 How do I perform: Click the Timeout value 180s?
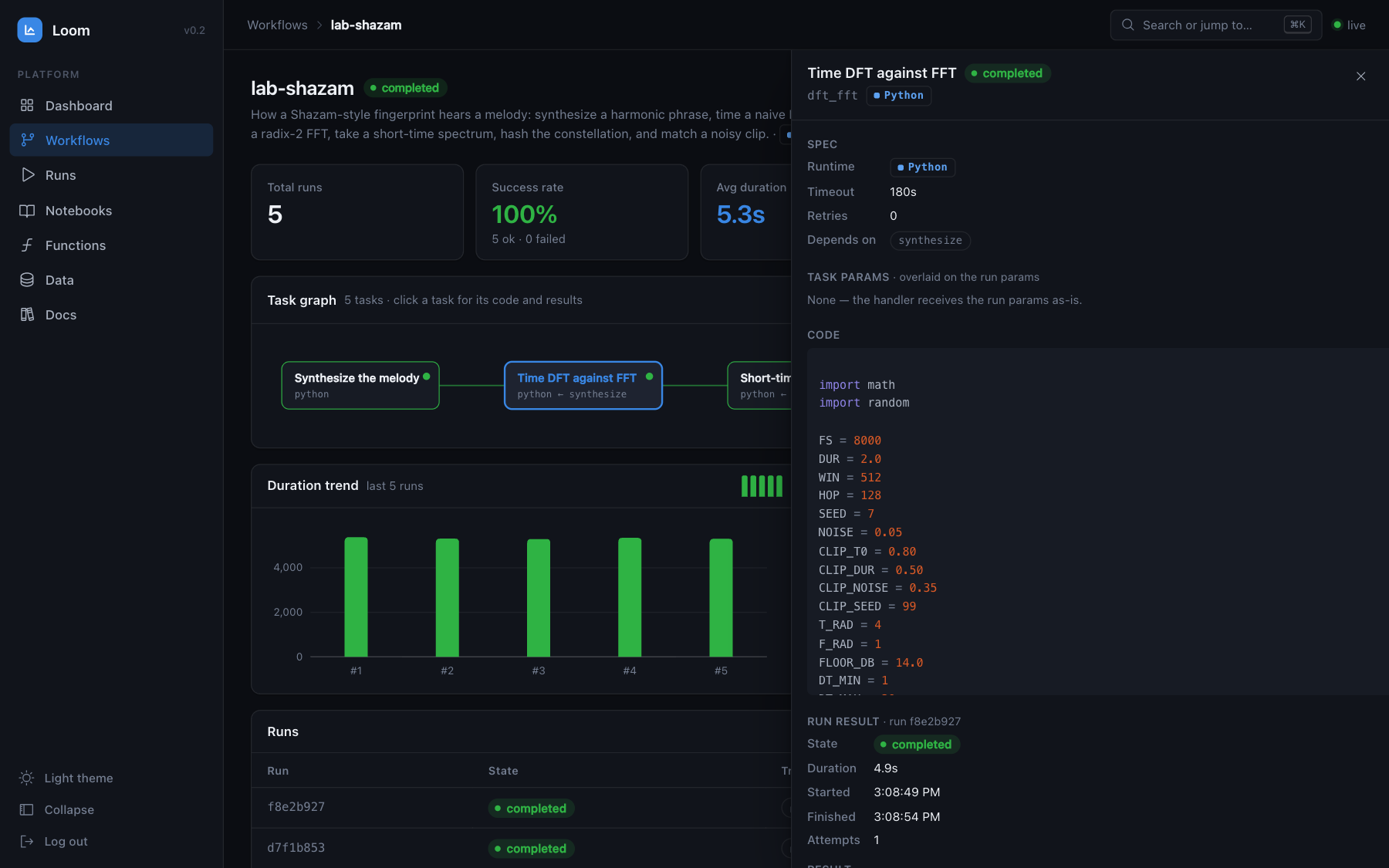click(x=903, y=191)
